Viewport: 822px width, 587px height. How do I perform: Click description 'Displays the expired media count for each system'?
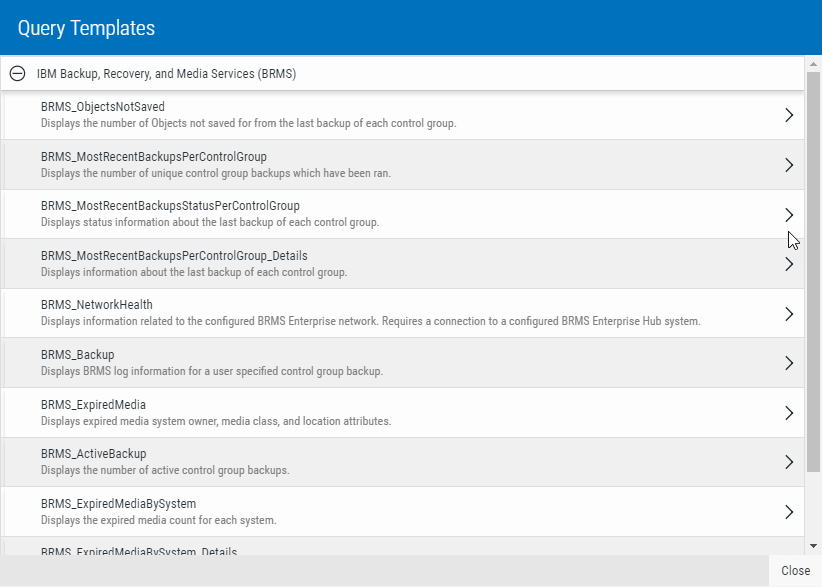click(158, 520)
